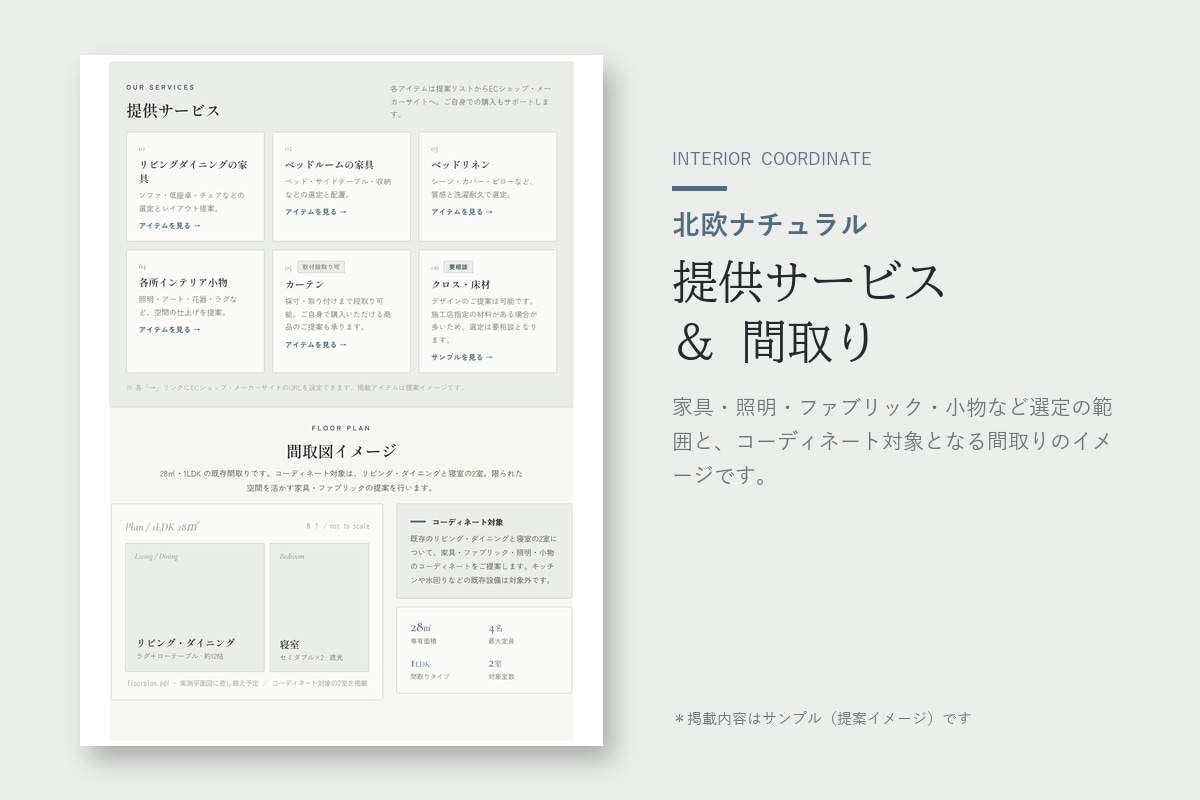Click the コーディネート対象 heading
Image resolution: width=1200 pixels, height=800 pixels.
pos(467,522)
